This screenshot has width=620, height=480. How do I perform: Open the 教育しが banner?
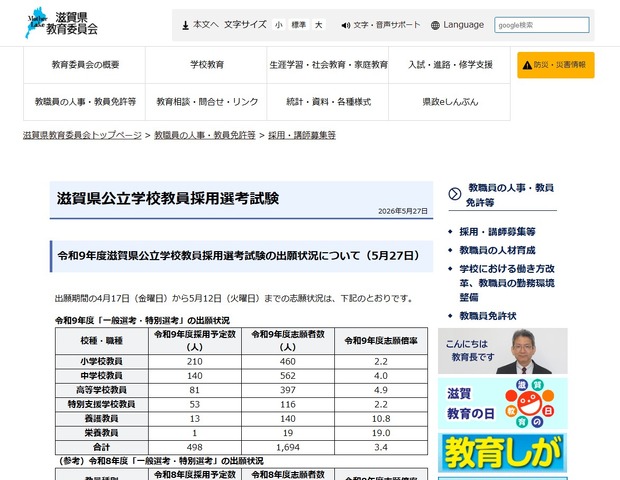503,453
